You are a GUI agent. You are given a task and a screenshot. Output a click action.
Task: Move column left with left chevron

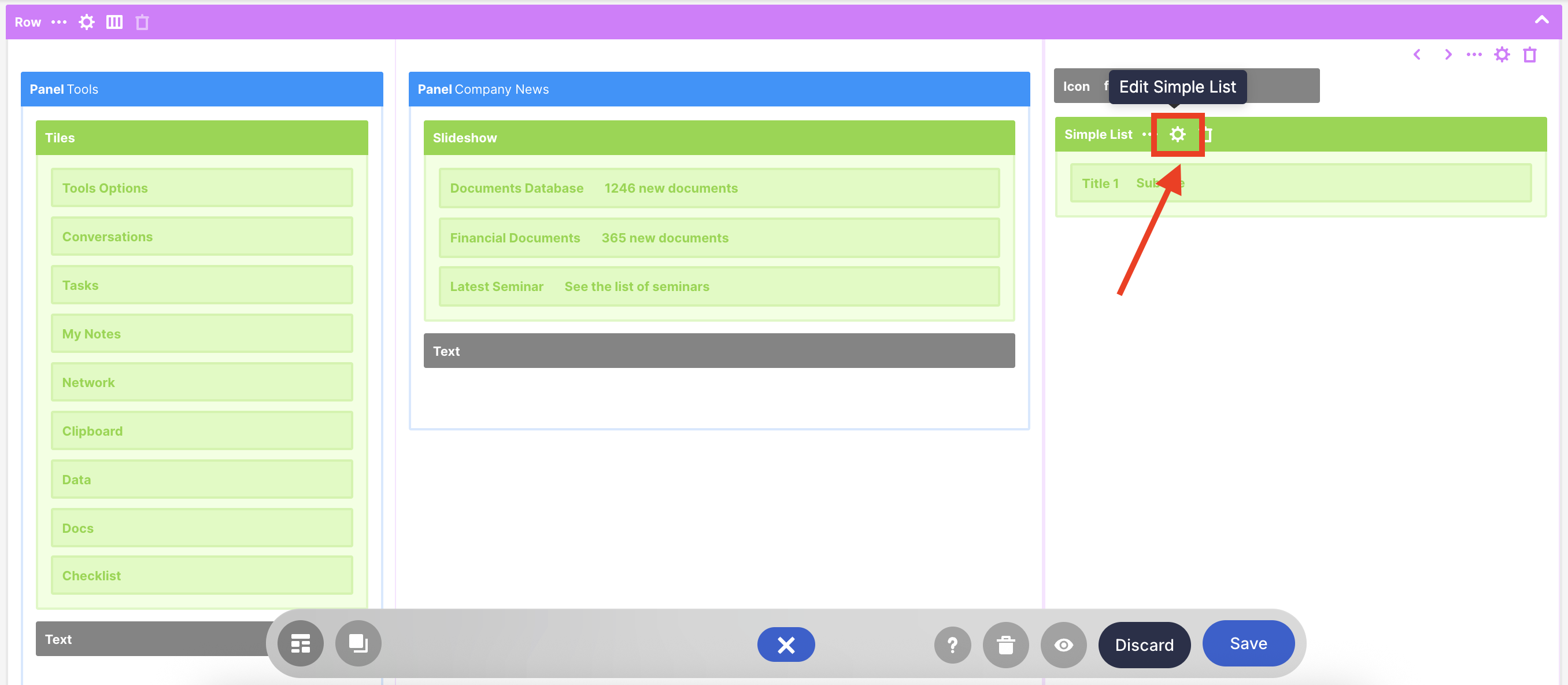tap(1417, 55)
